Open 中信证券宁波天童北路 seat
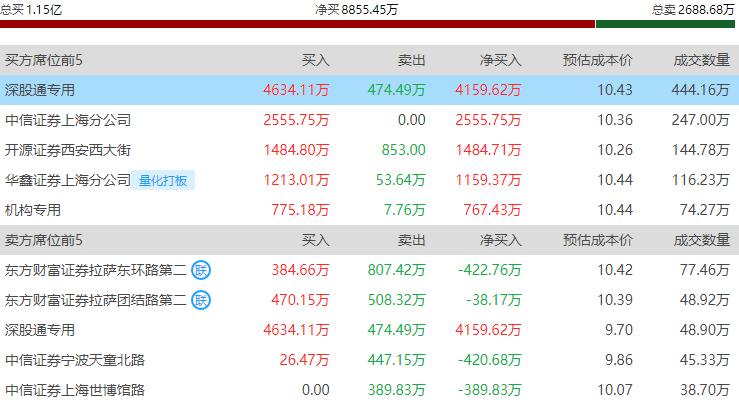The image size is (739, 402). pyautogui.click(x=75, y=361)
